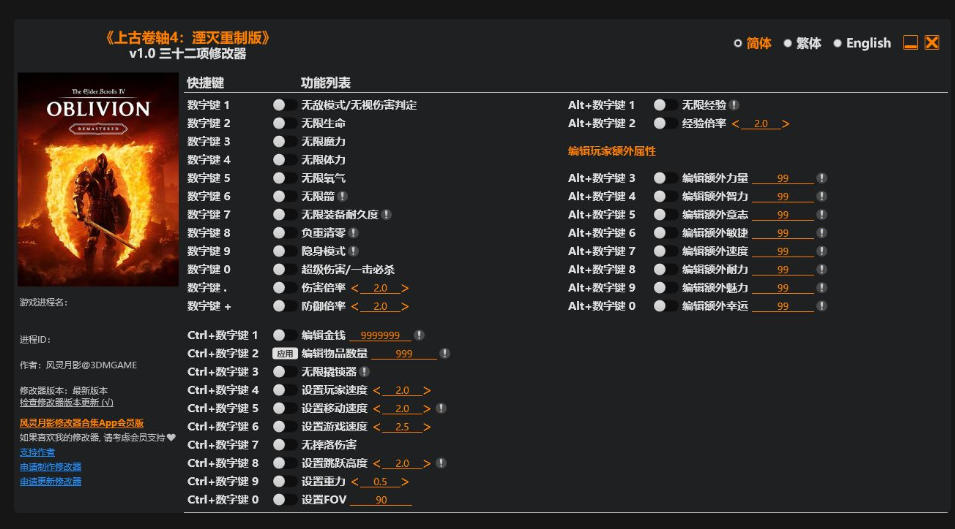955x529 pixels.
Task: Click 应用 button for 编辑物品数量
Action: point(284,353)
